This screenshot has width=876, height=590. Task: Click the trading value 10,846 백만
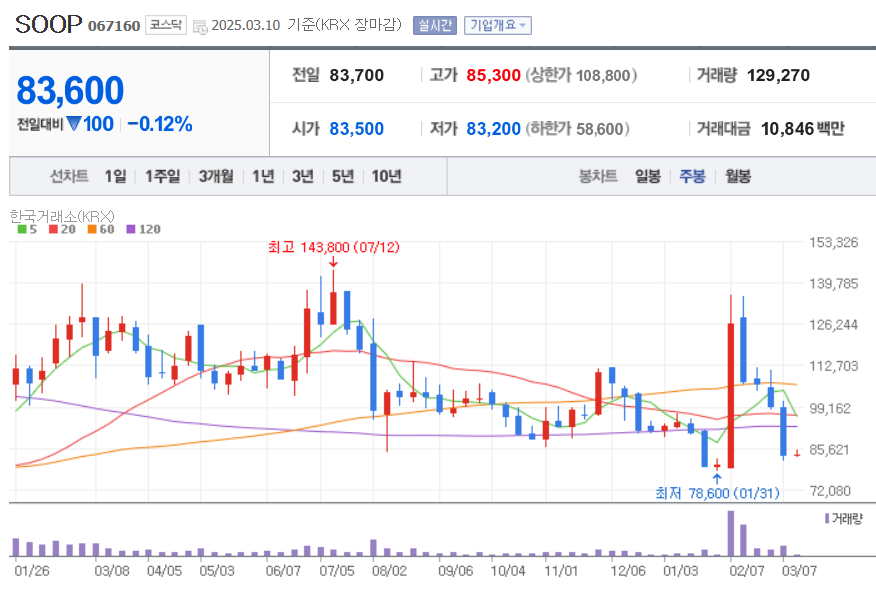pos(803,129)
